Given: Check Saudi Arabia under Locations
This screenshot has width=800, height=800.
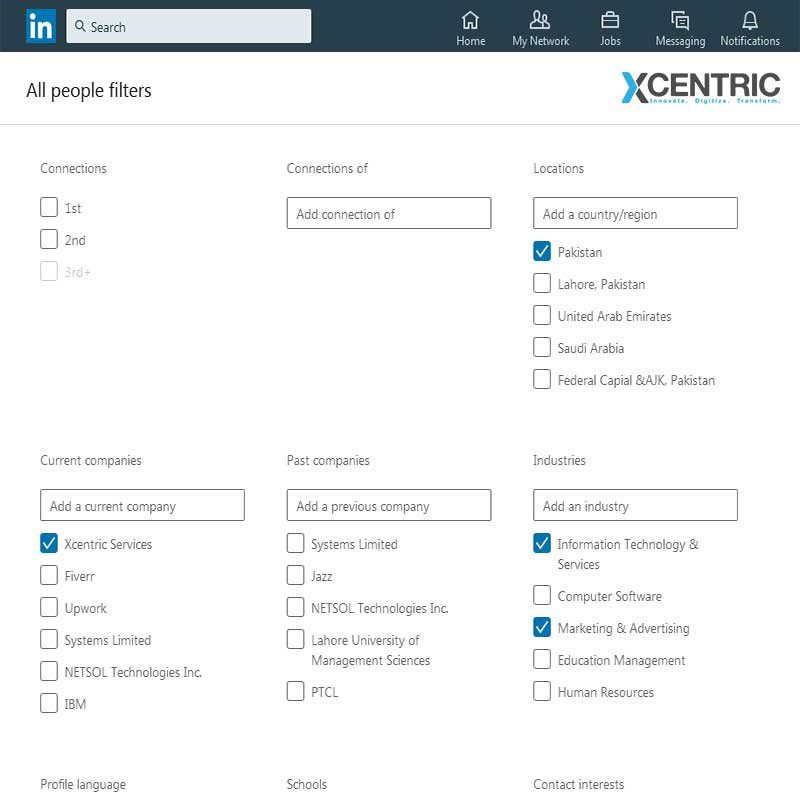Looking at the screenshot, I should (x=542, y=347).
